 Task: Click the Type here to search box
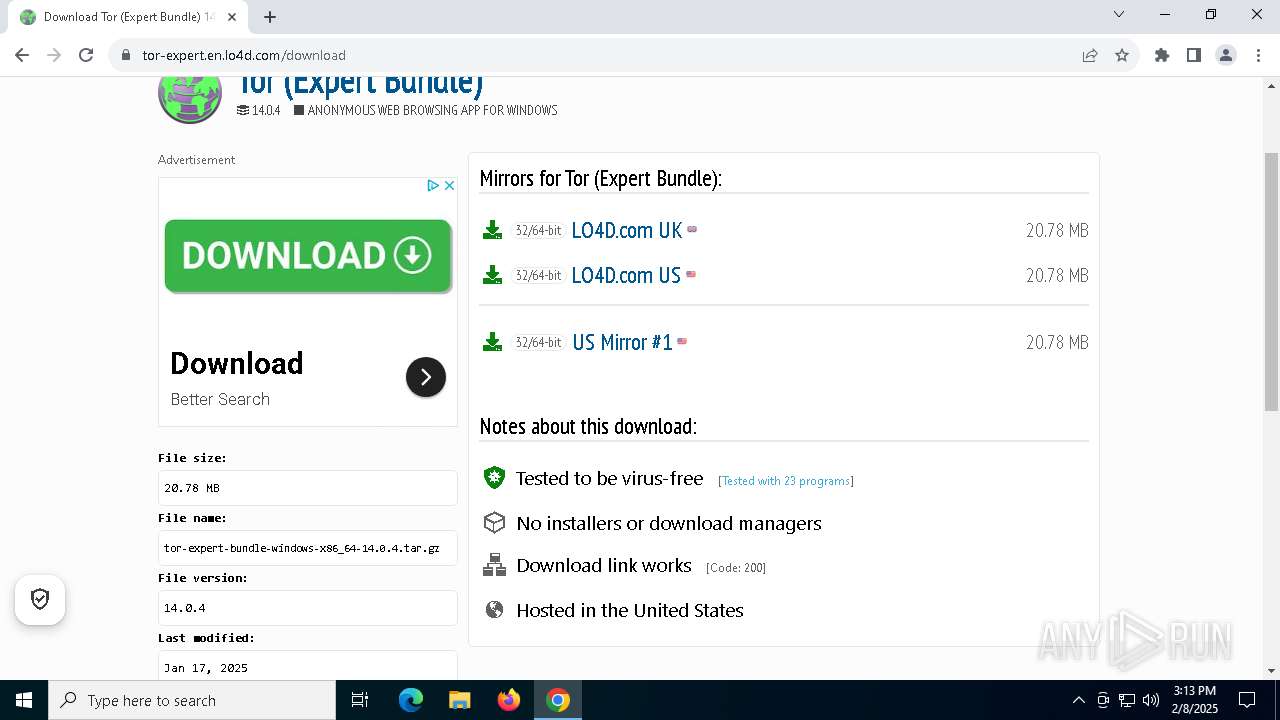[x=192, y=700]
